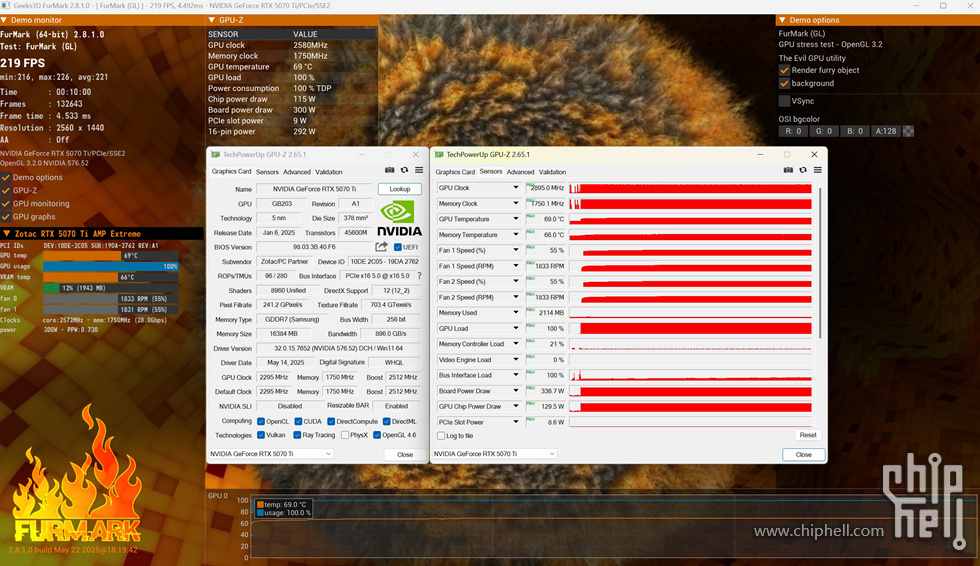Click the GPU Chip Power Draw value 129.5 W

tap(552, 407)
